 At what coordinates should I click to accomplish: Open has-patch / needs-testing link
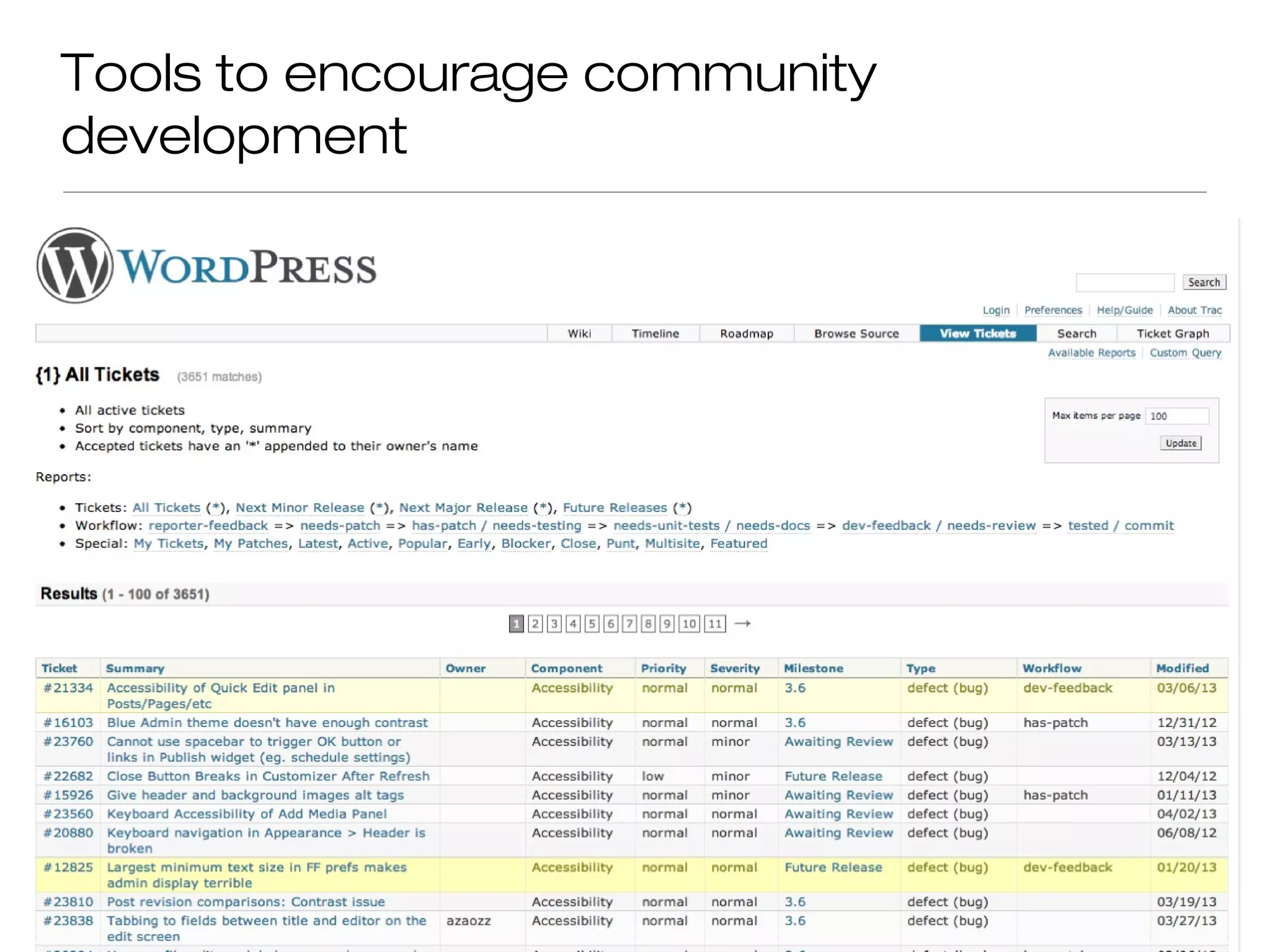[x=497, y=526]
